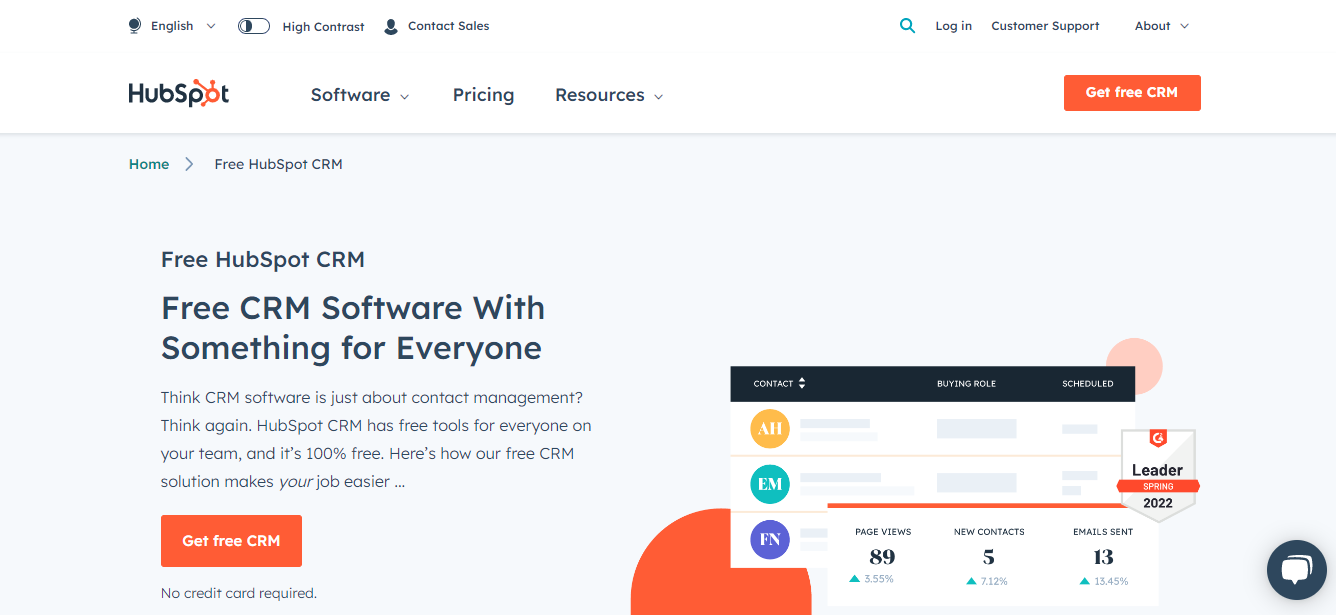Open the chat widget bubble
Viewport: 1336px width, 615px height.
[1296, 570]
